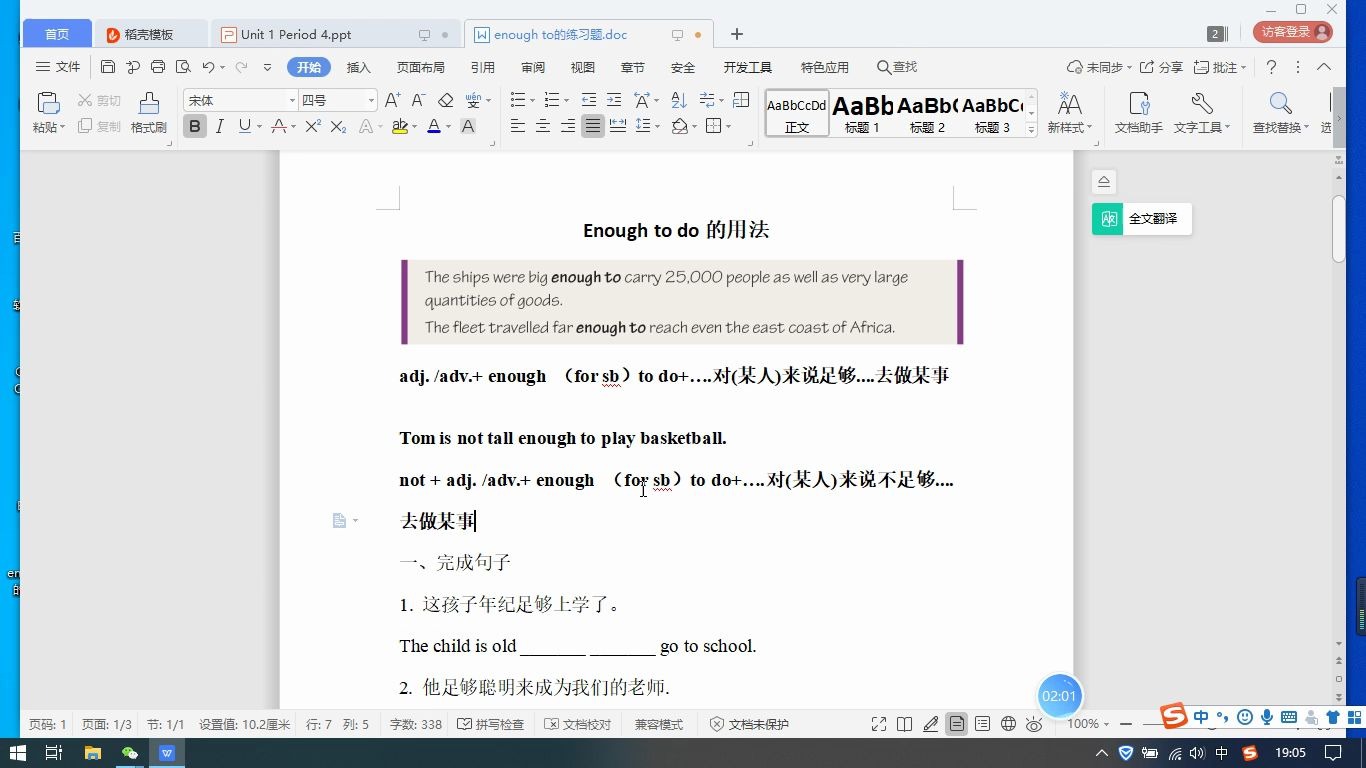Image resolution: width=1366 pixels, height=768 pixels.
Task: Open WeChat from the Windows taskbar
Action: [x=130, y=753]
